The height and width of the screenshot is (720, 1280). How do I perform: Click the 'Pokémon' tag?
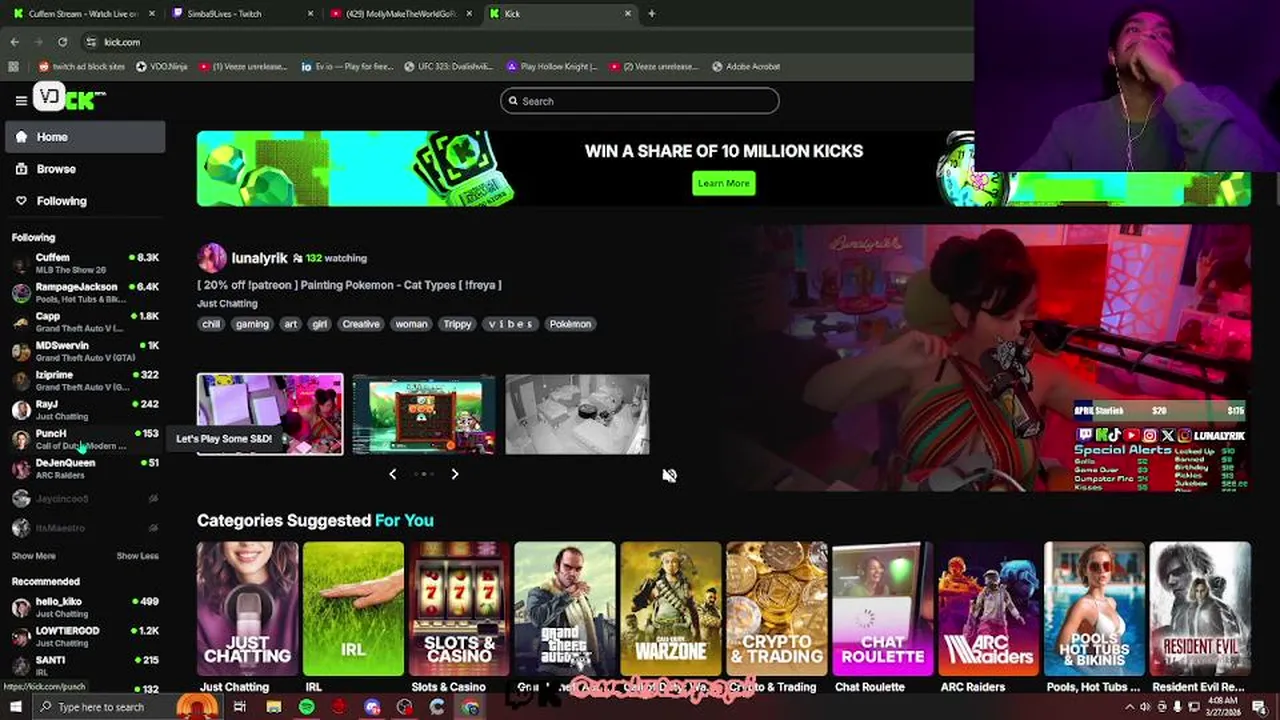click(570, 324)
